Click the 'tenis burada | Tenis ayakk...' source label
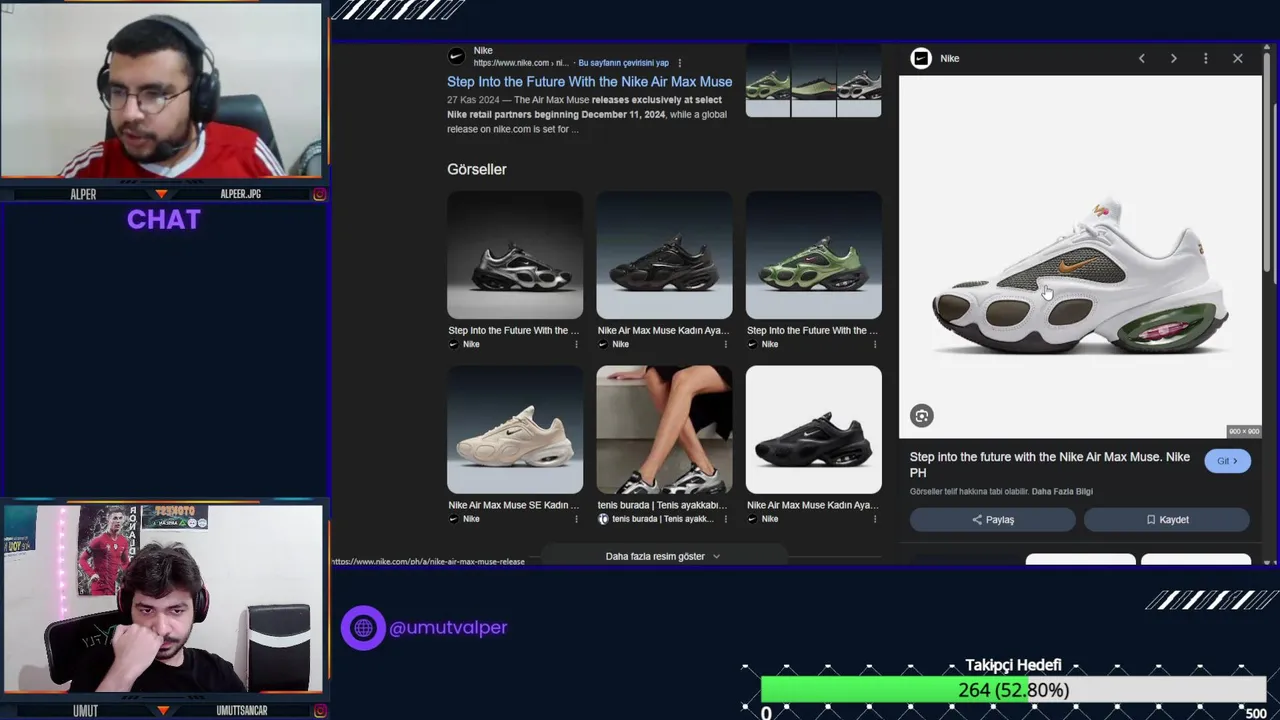 tap(662, 519)
